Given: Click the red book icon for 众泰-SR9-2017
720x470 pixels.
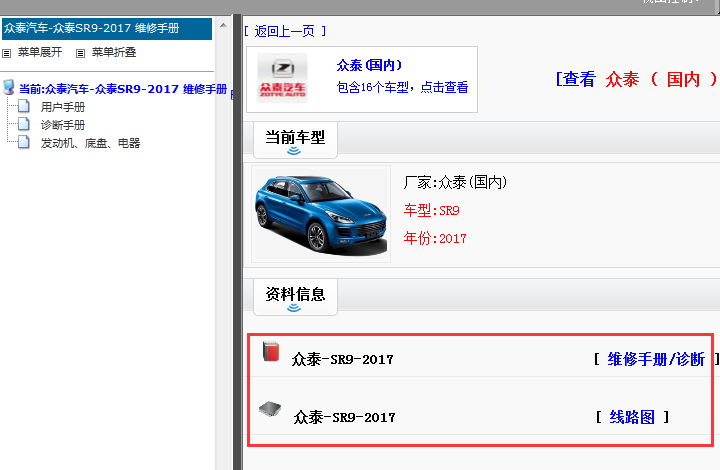Looking at the screenshot, I should click(271, 352).
